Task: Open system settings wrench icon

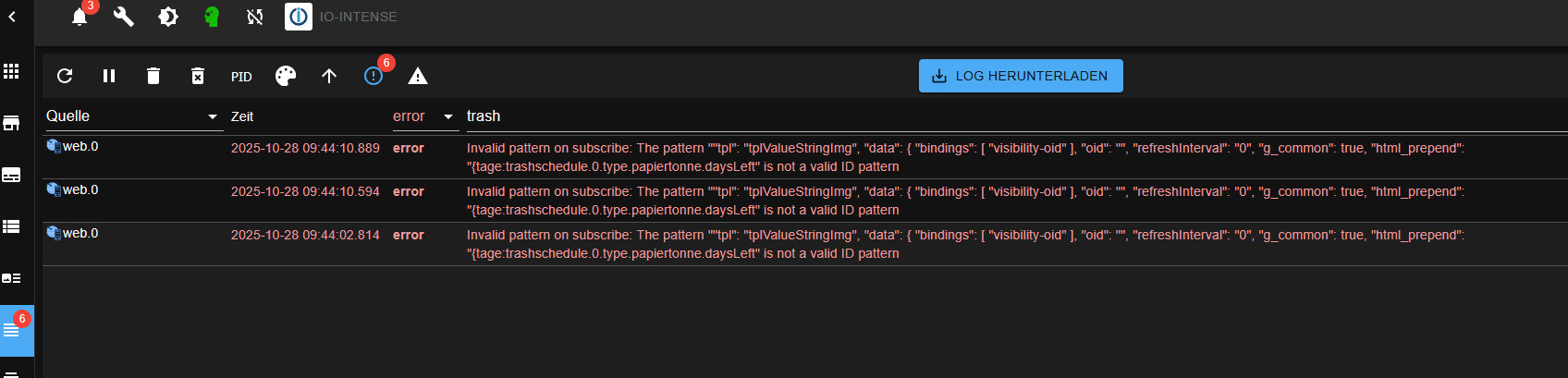Action: coord(124,17)
